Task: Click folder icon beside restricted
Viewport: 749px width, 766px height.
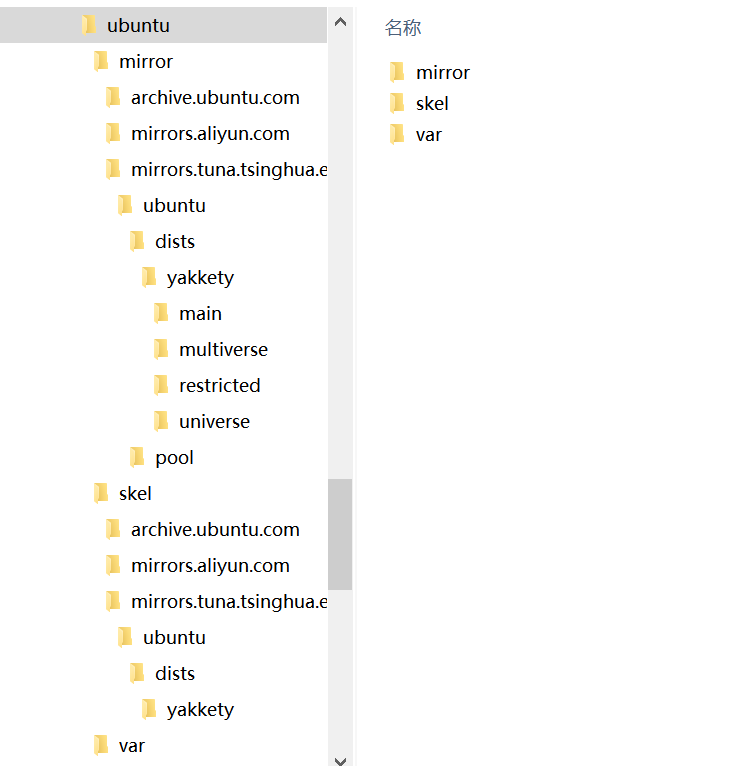Action: 161,385
